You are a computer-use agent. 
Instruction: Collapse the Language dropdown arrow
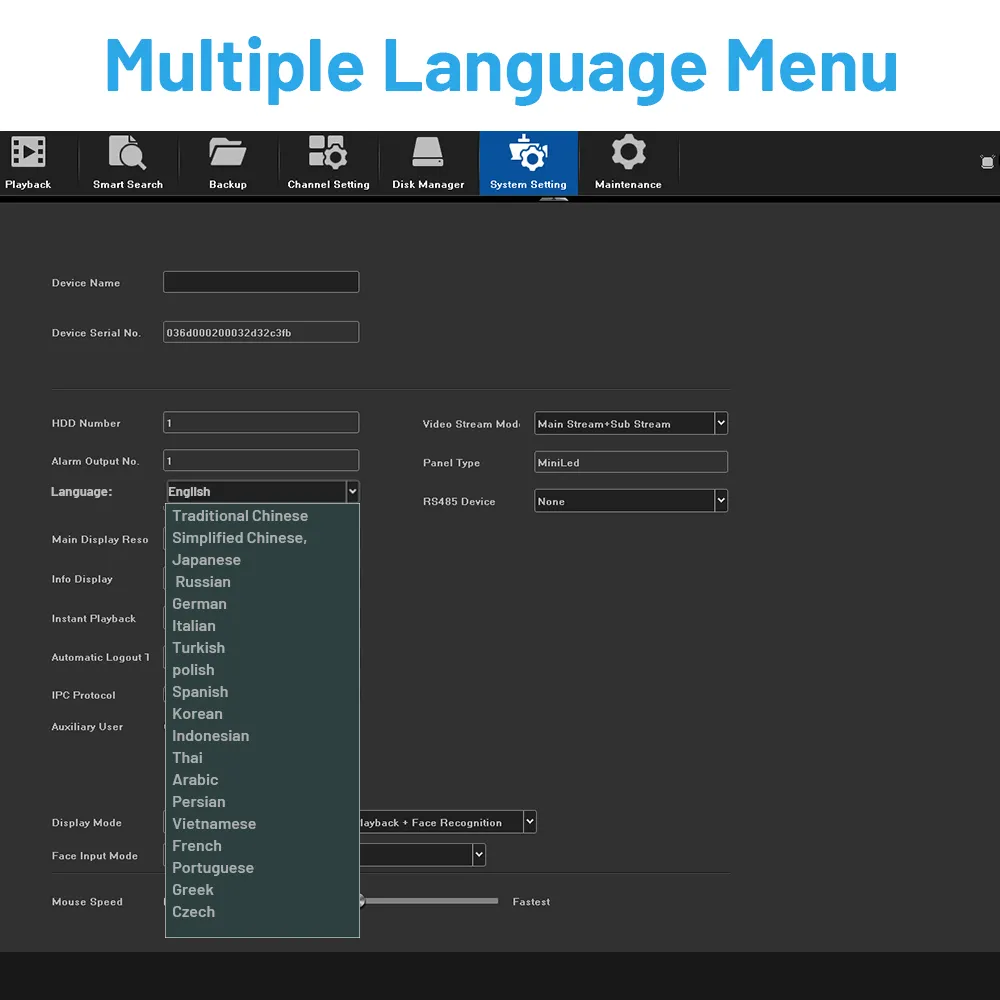coord(353,491)
